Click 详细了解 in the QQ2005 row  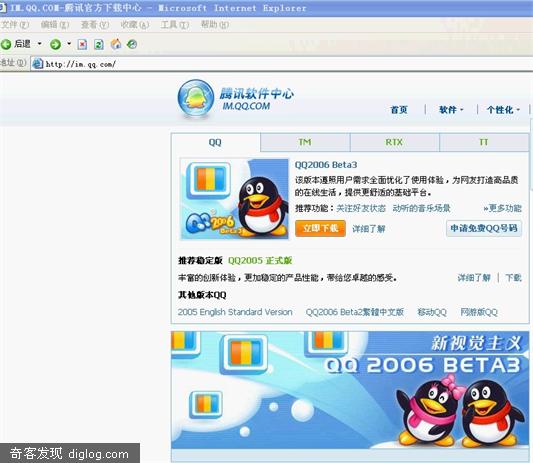click(474, 278)
